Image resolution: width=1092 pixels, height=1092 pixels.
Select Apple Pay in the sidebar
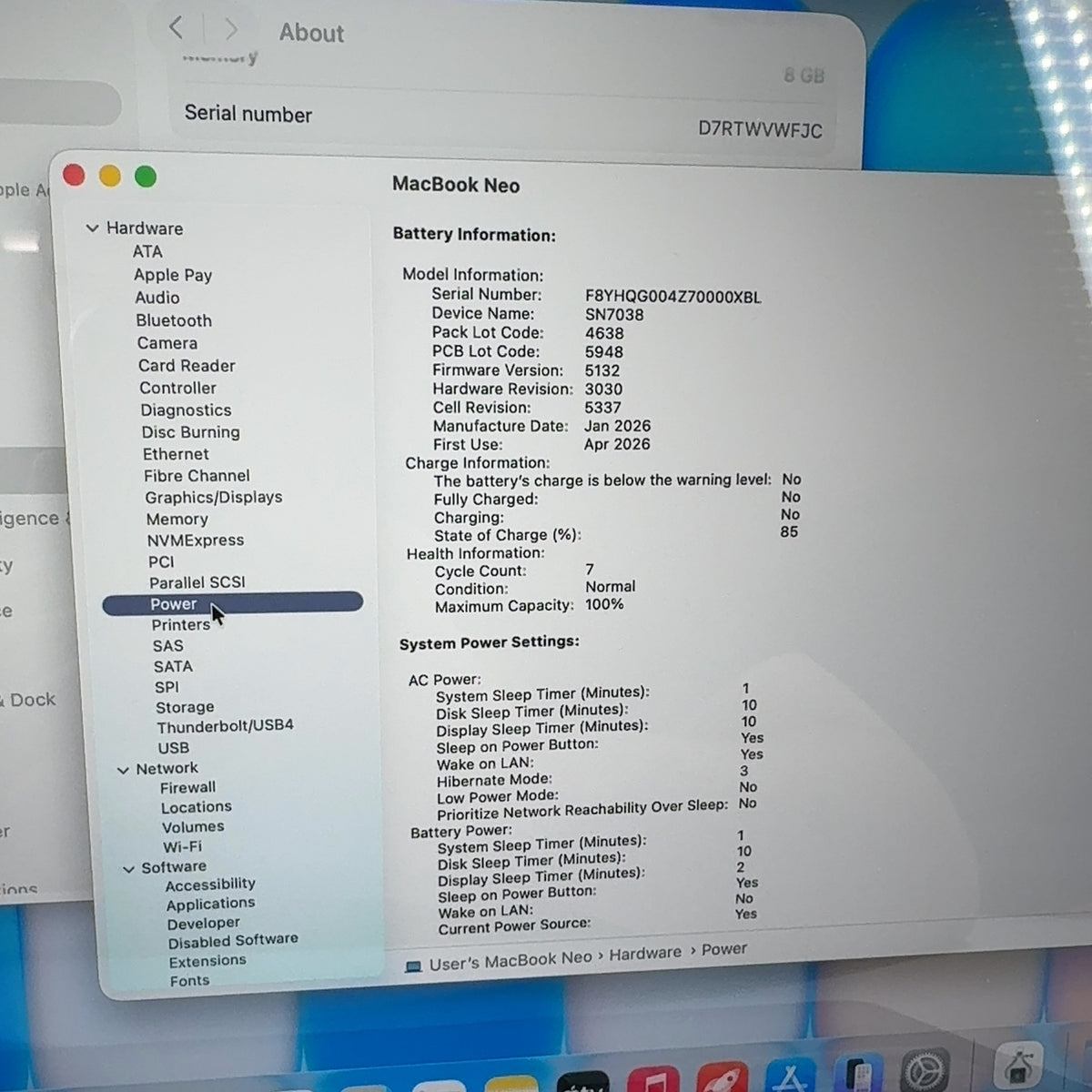tap(173, 275)
